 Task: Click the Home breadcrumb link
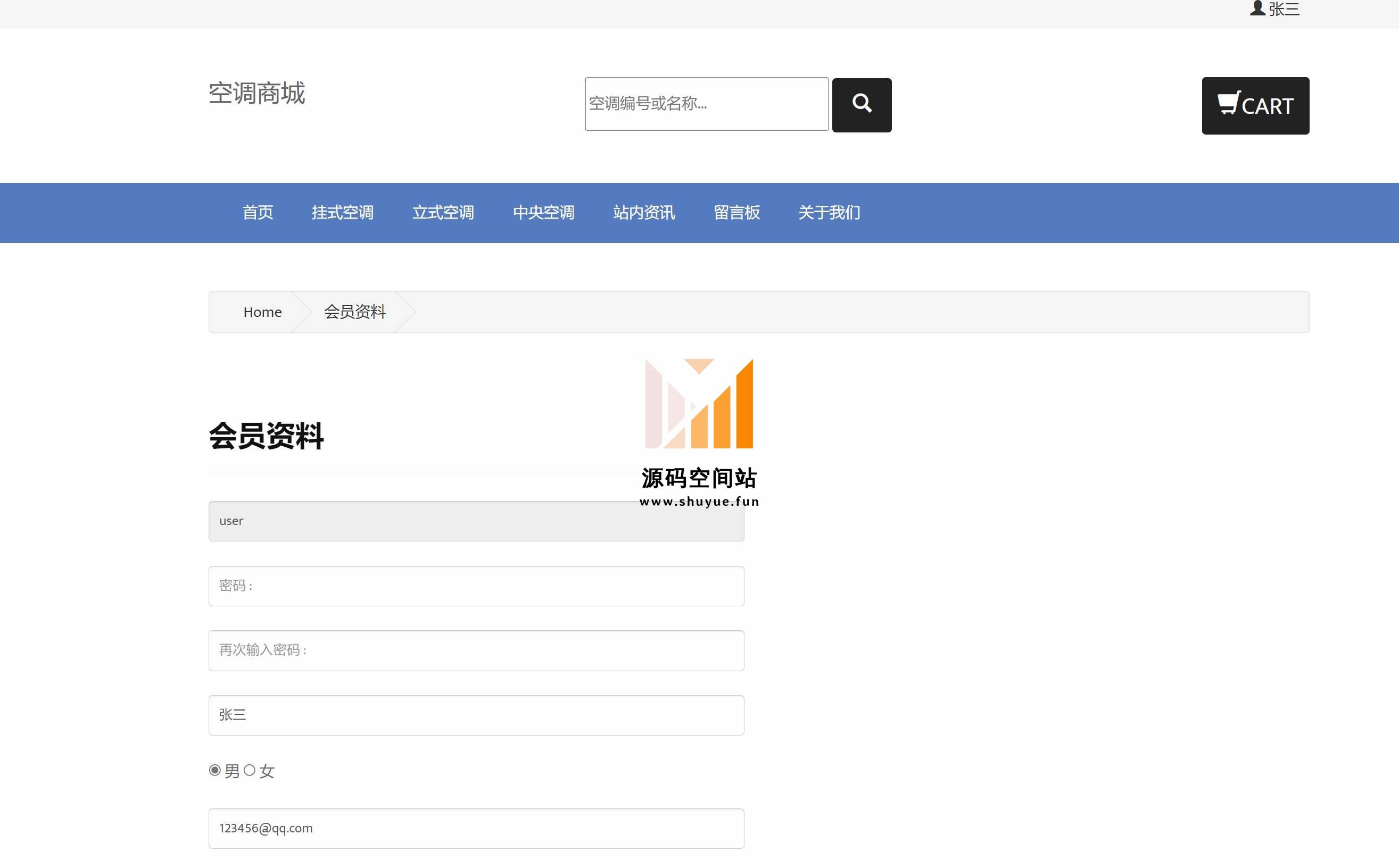click(262, 312)
